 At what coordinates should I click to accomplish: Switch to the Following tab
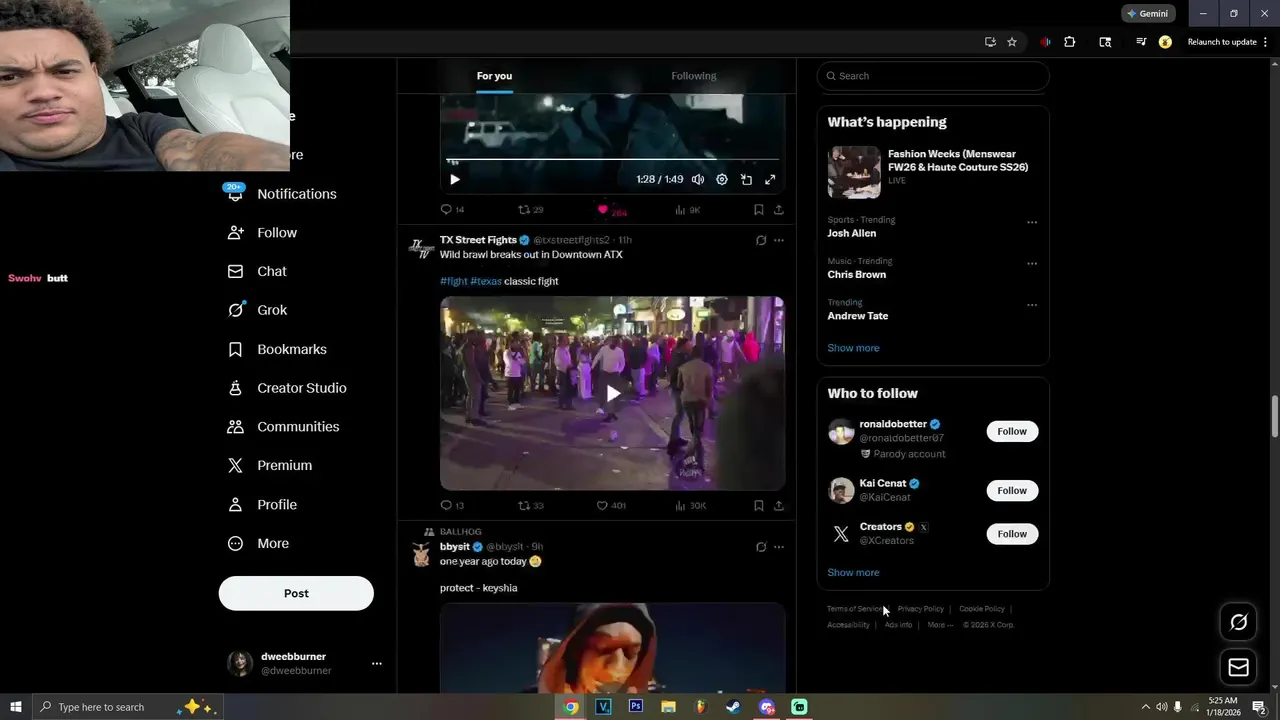click(693, 76)
